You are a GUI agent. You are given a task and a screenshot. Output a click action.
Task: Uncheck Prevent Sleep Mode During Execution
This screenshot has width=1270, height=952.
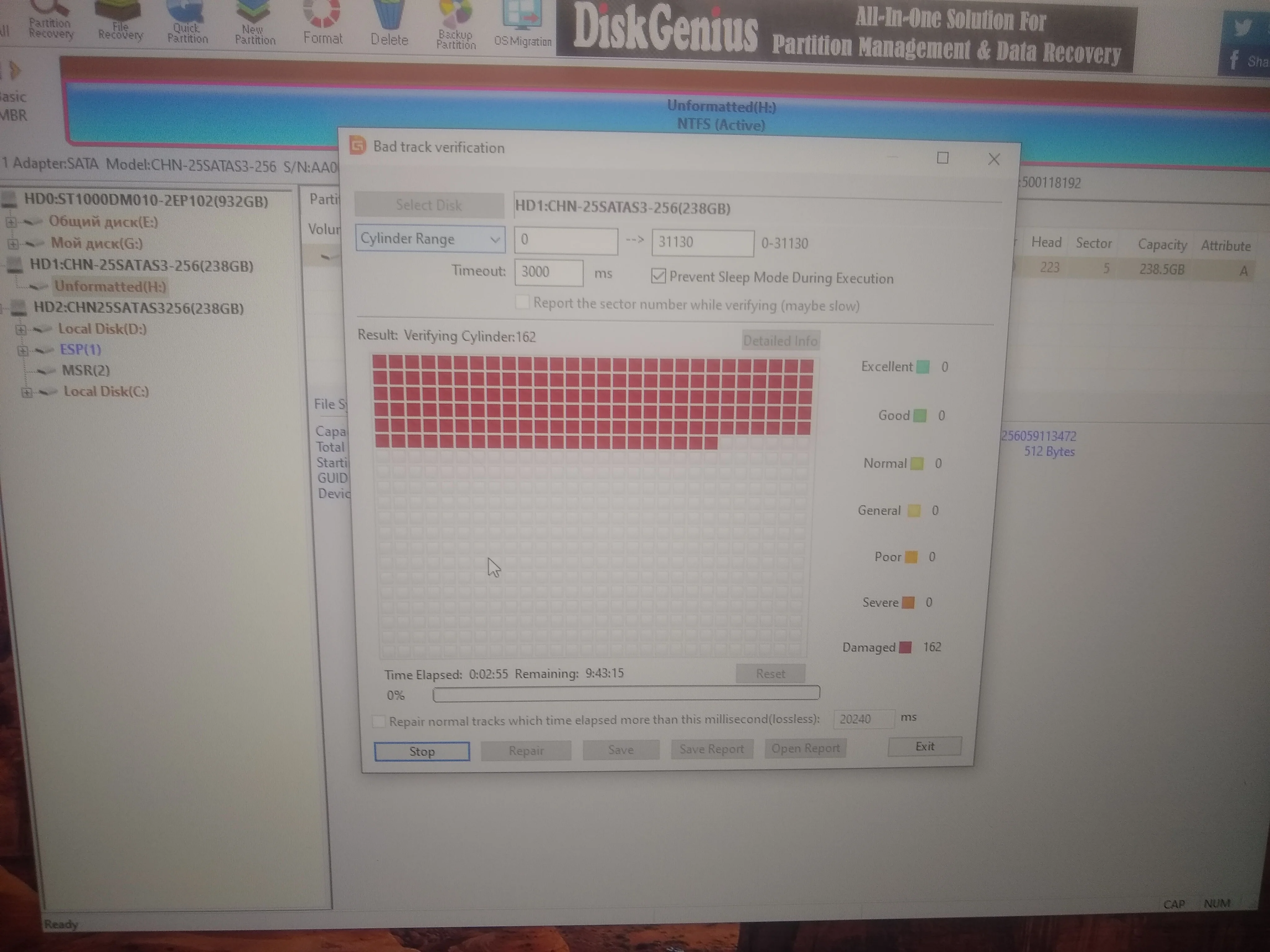point(658,277)
